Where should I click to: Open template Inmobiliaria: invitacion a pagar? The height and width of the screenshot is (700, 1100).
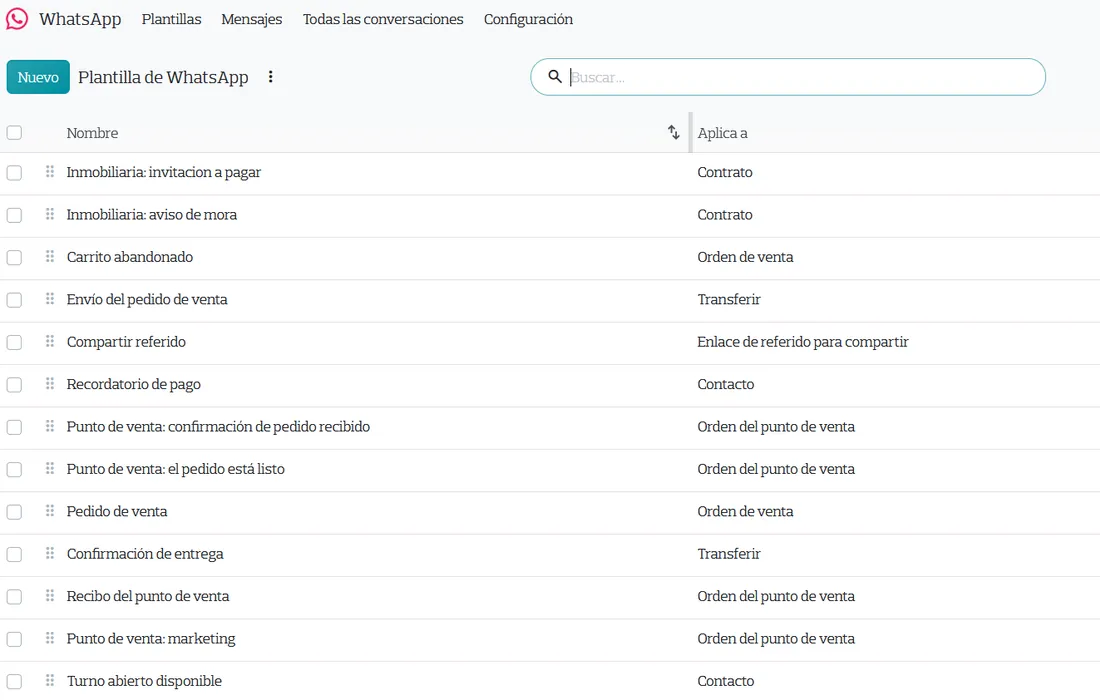(x=163, y=173)
